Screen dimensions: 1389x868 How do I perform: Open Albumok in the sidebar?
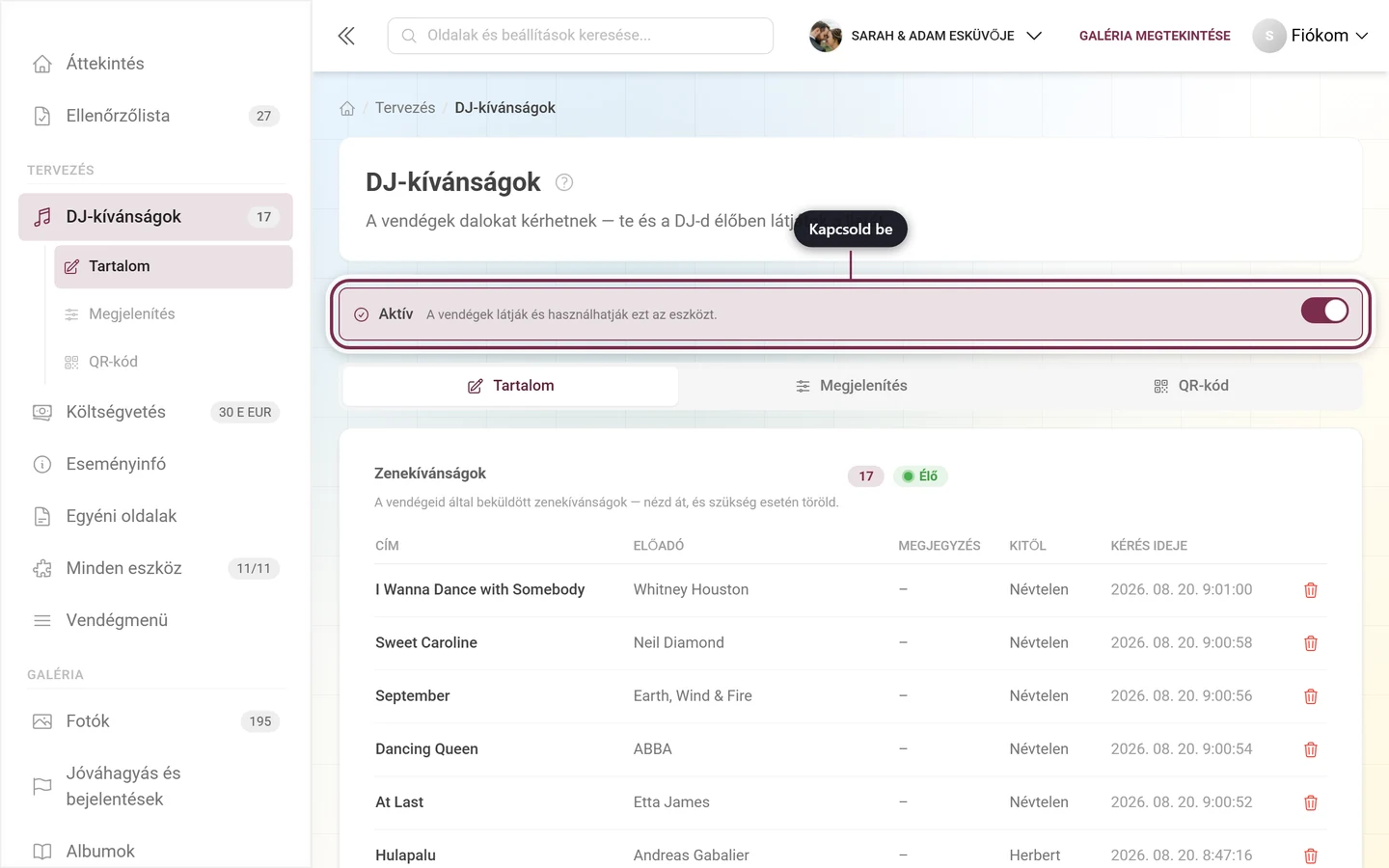point(155,852)
